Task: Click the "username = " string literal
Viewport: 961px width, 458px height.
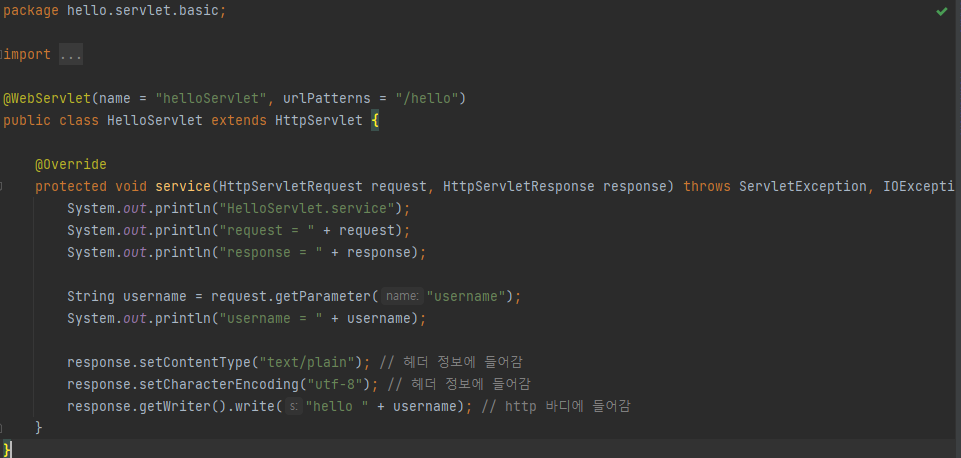Action: pyautogui.click(x=272, y=319)
